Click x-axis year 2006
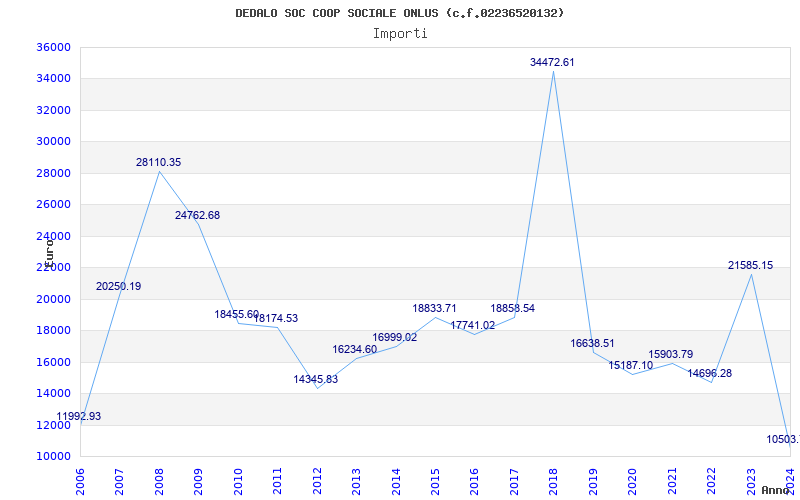Screen dimensions: 800x500 click(80, 481)
